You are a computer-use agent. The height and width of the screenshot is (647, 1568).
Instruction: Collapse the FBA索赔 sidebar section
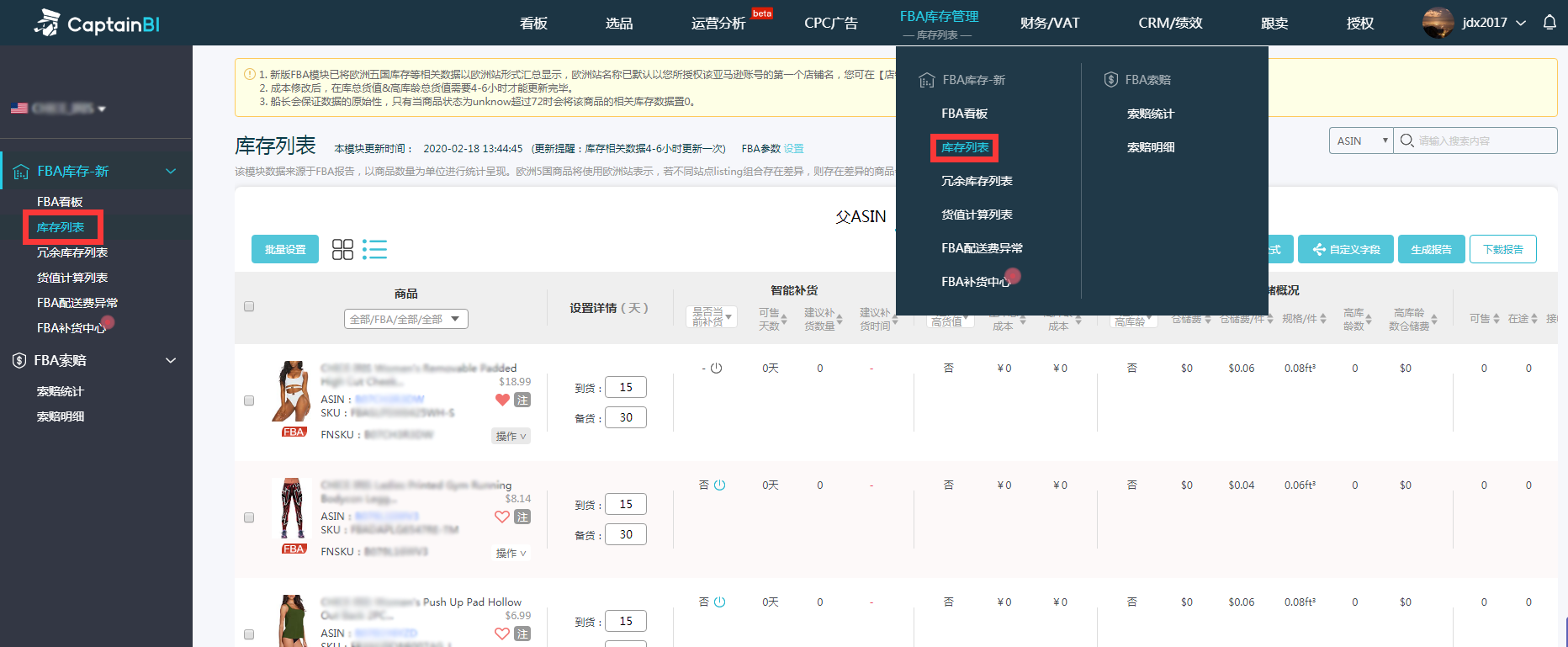pos(171,360)
